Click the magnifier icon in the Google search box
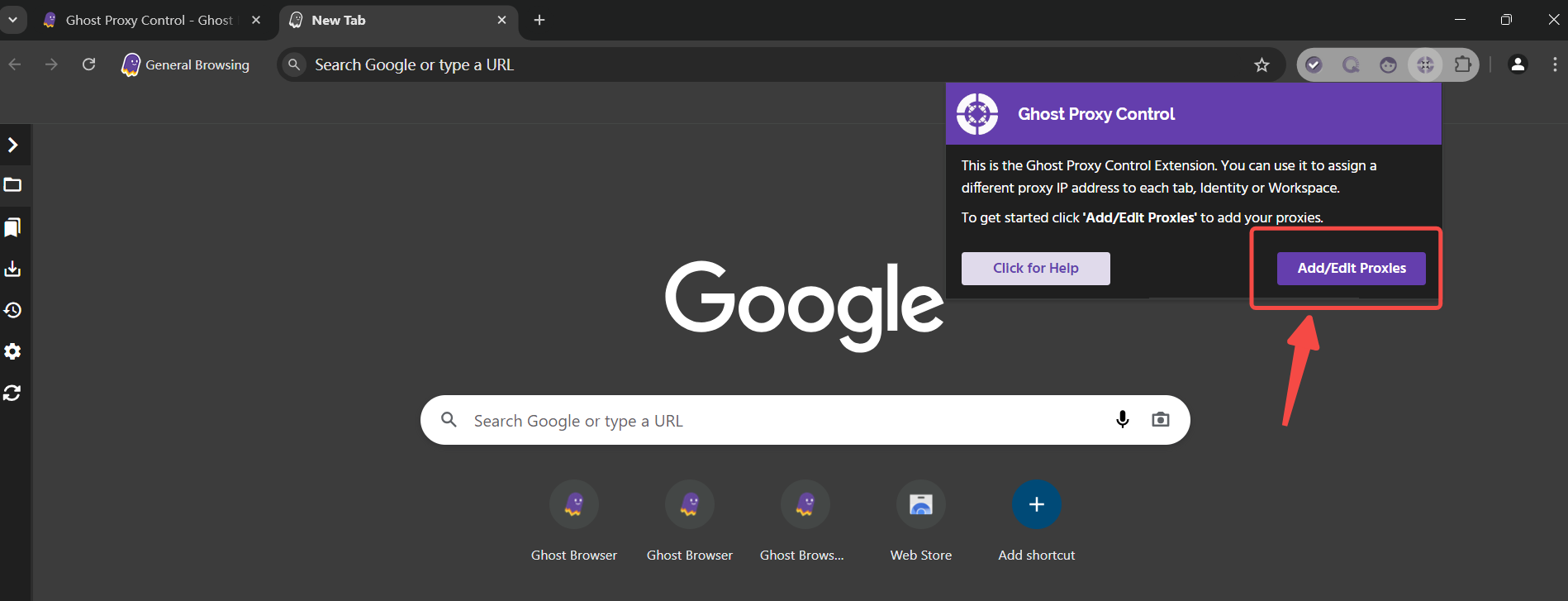Image resolution: width=1568 pixels, height=601 pixels. 449,420
